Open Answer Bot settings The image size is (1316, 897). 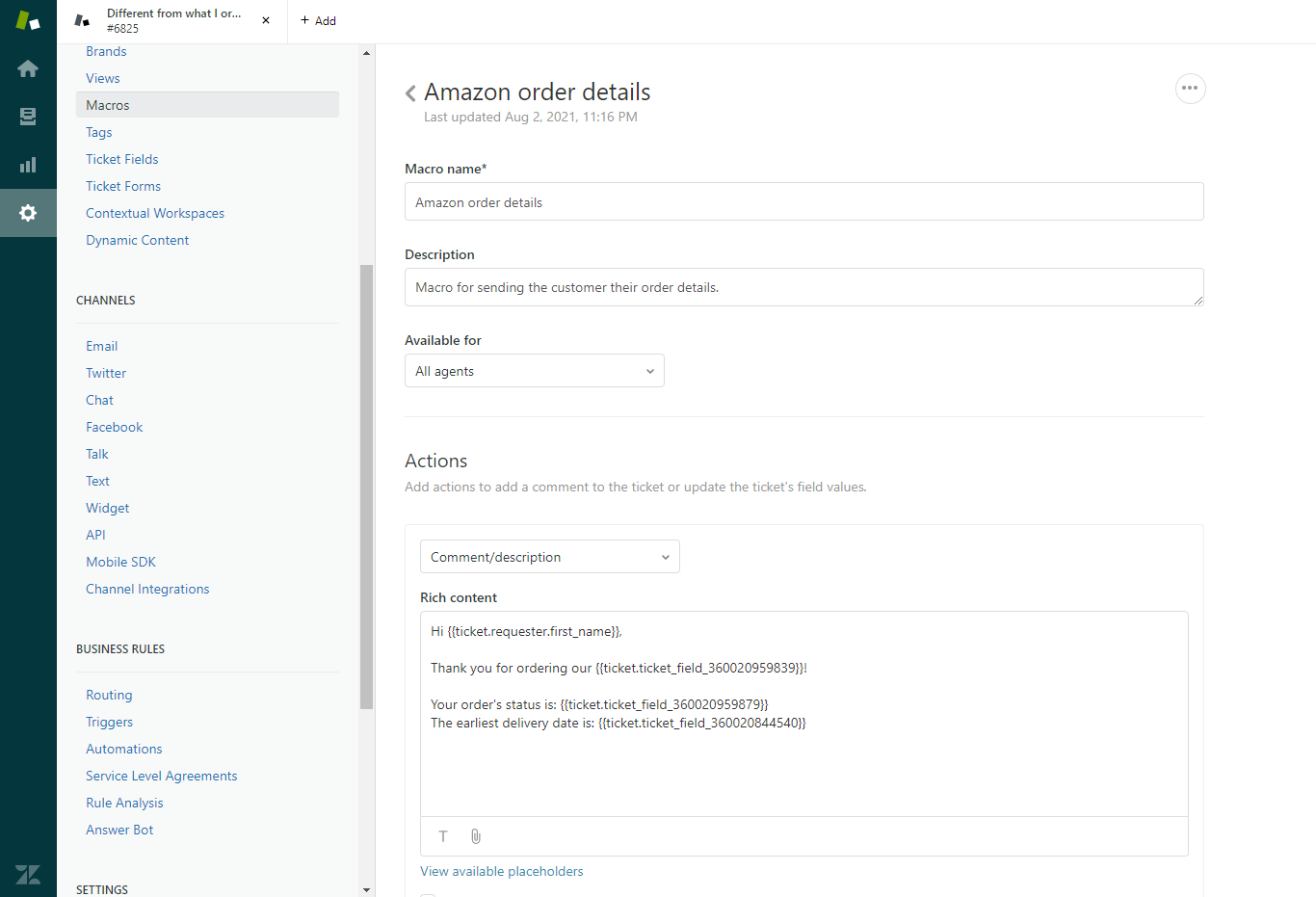click(119, 830)
